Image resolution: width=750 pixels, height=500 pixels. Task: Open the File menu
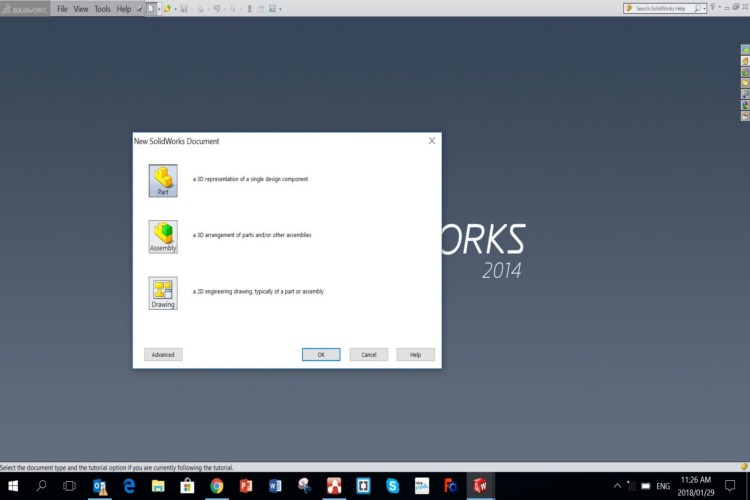[x=62, y=9]
